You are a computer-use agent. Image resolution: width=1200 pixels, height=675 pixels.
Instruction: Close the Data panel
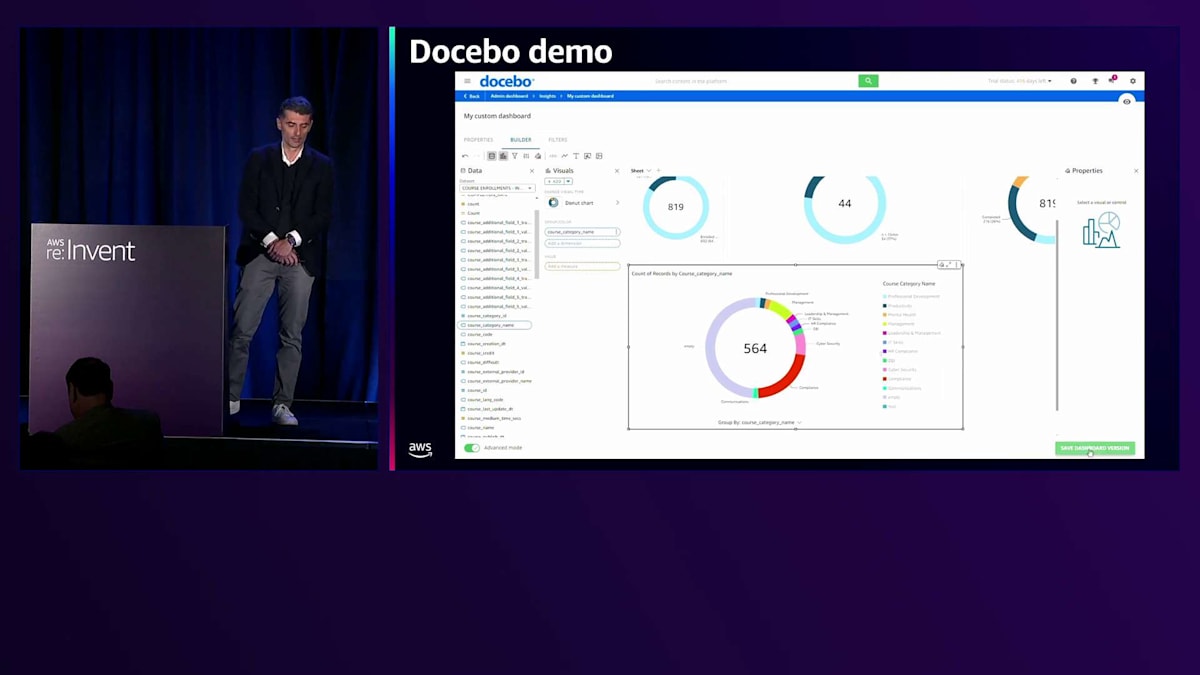tap(532, 171)
